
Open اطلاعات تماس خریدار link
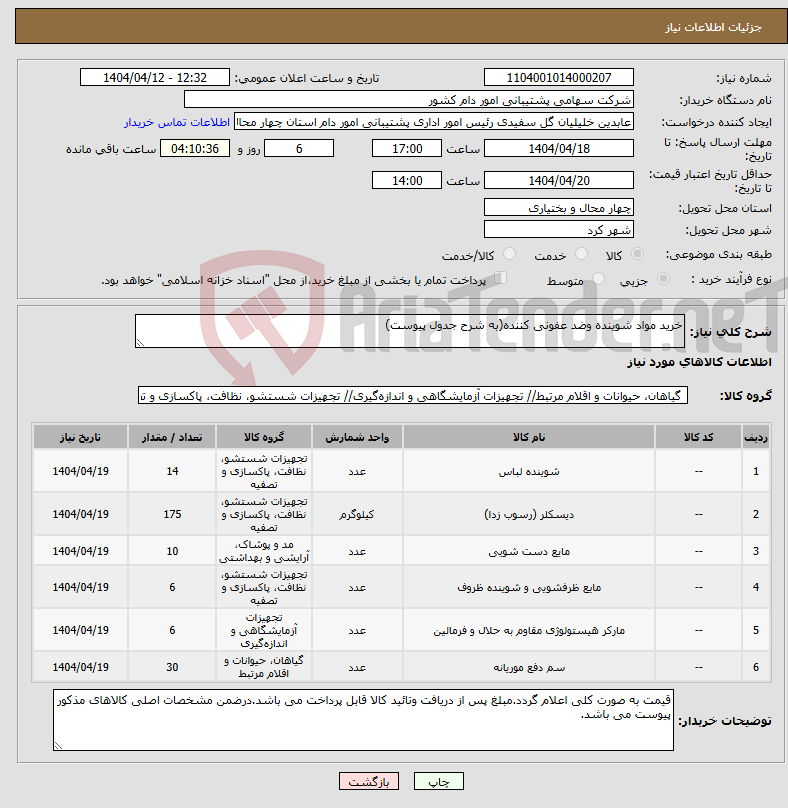pos(177,122)
